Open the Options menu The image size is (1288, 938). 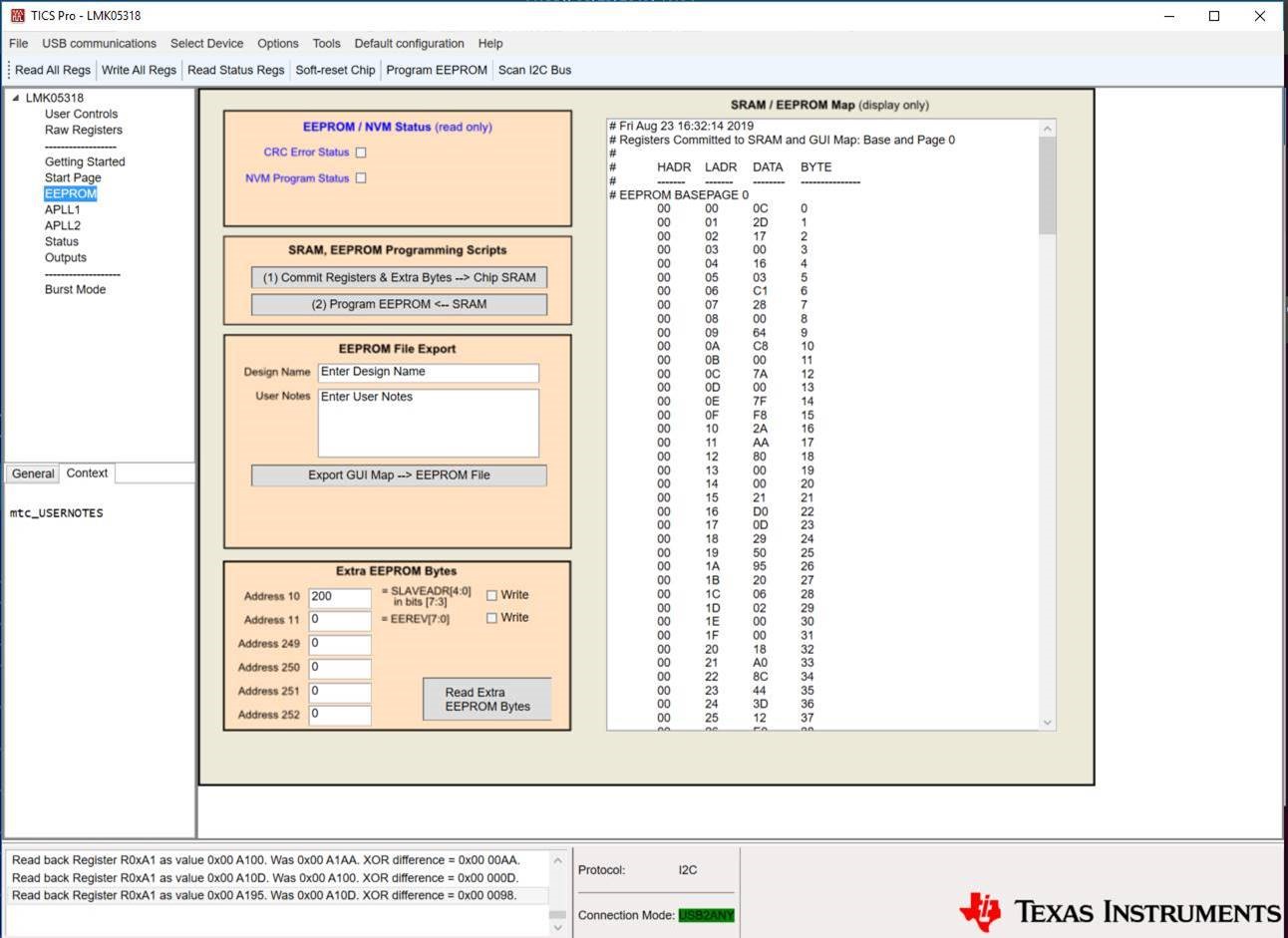(278, 44)
